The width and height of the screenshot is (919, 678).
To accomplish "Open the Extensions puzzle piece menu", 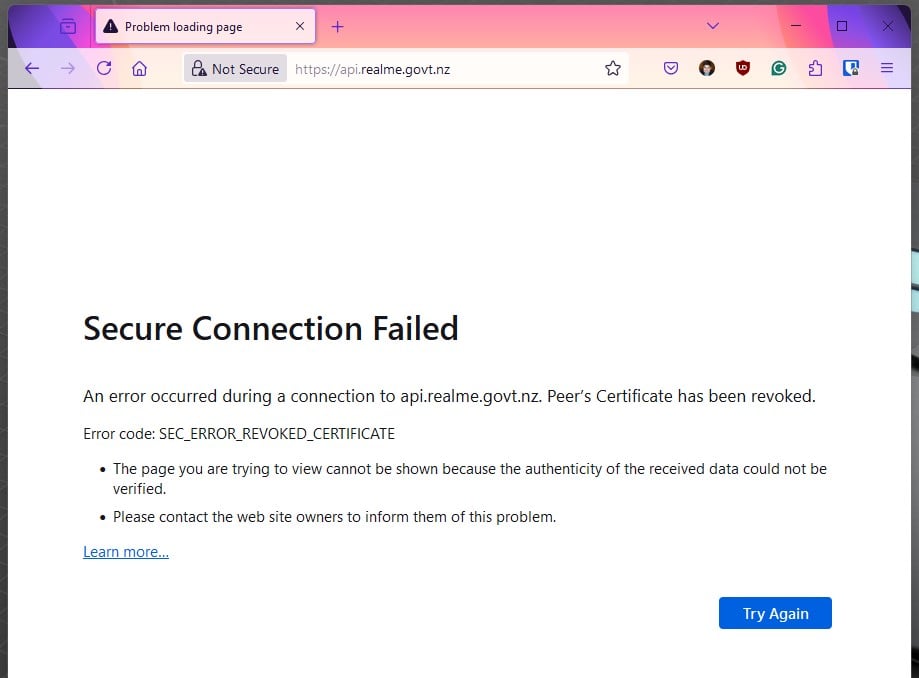I will [815, 69].
